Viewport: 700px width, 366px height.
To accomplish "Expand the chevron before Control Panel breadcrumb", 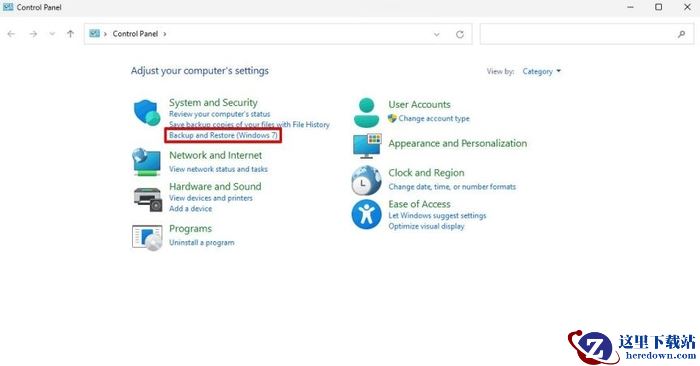I will point(105,34).
